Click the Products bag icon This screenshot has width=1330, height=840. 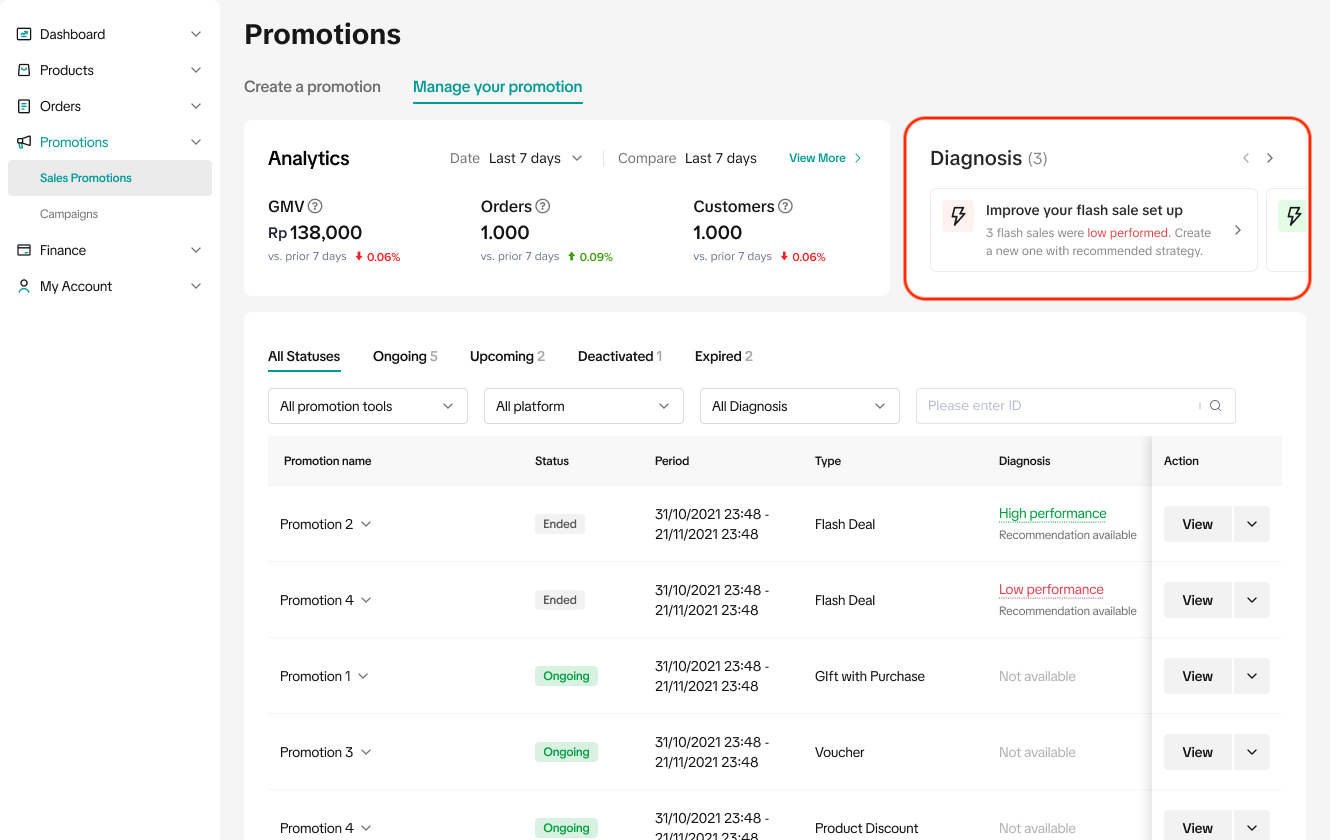coord(24,70)
